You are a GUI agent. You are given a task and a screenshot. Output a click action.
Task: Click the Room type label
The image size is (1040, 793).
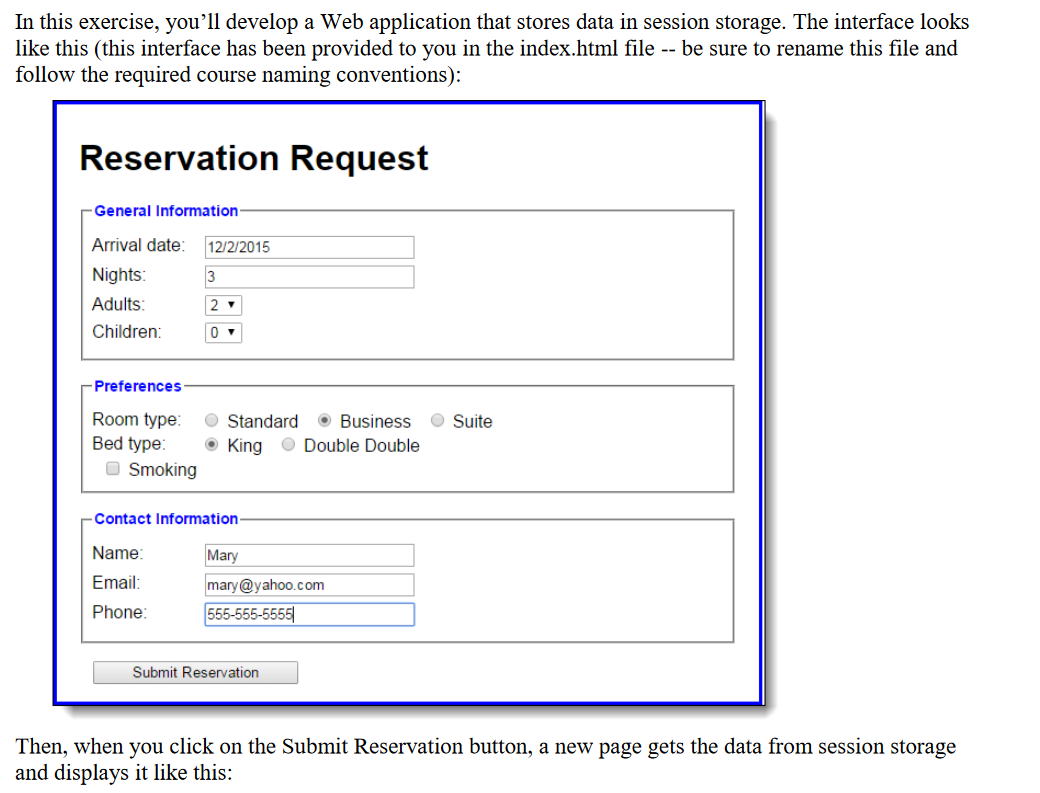tap(137, 420)
